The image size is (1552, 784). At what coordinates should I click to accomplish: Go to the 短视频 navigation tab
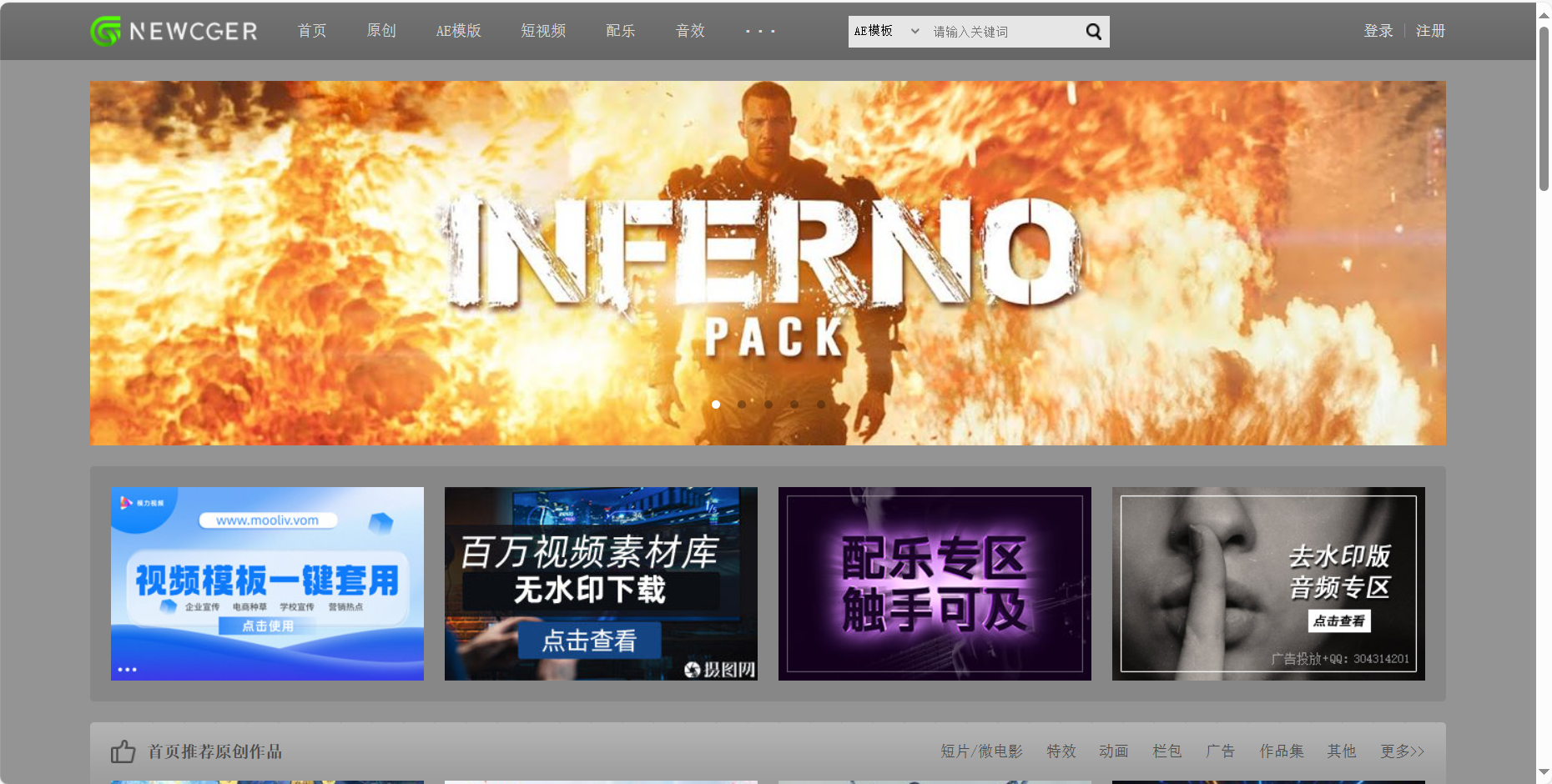543,31
